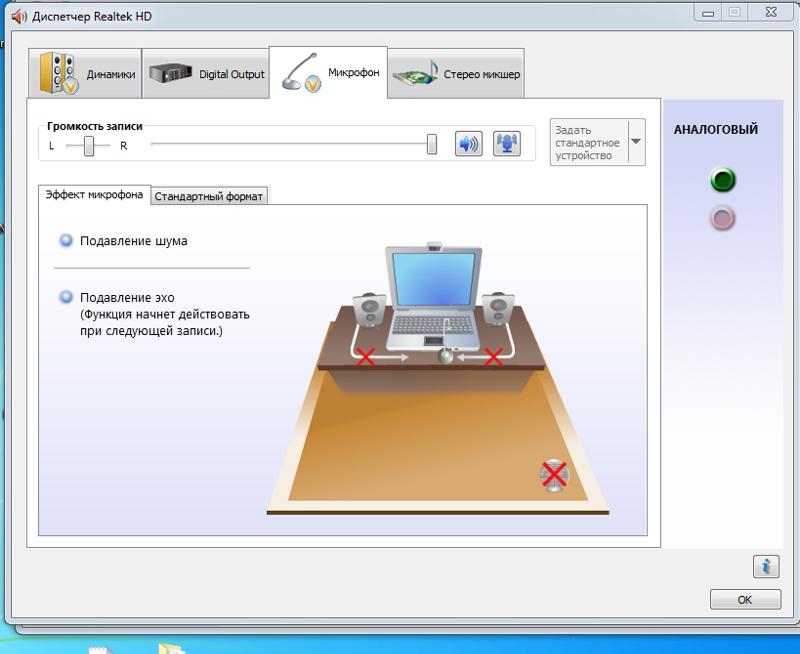Click the laptop image in the illustration
The height and width of the screenshot is (654, 800).
point(432,292)
